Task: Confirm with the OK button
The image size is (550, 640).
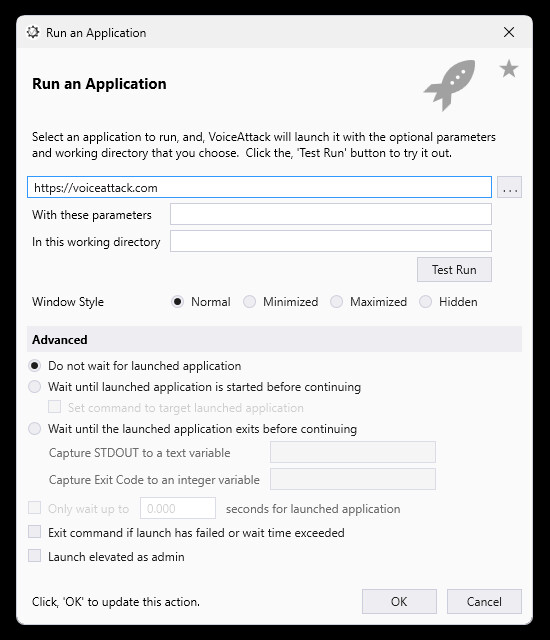Action: (399, 601)
